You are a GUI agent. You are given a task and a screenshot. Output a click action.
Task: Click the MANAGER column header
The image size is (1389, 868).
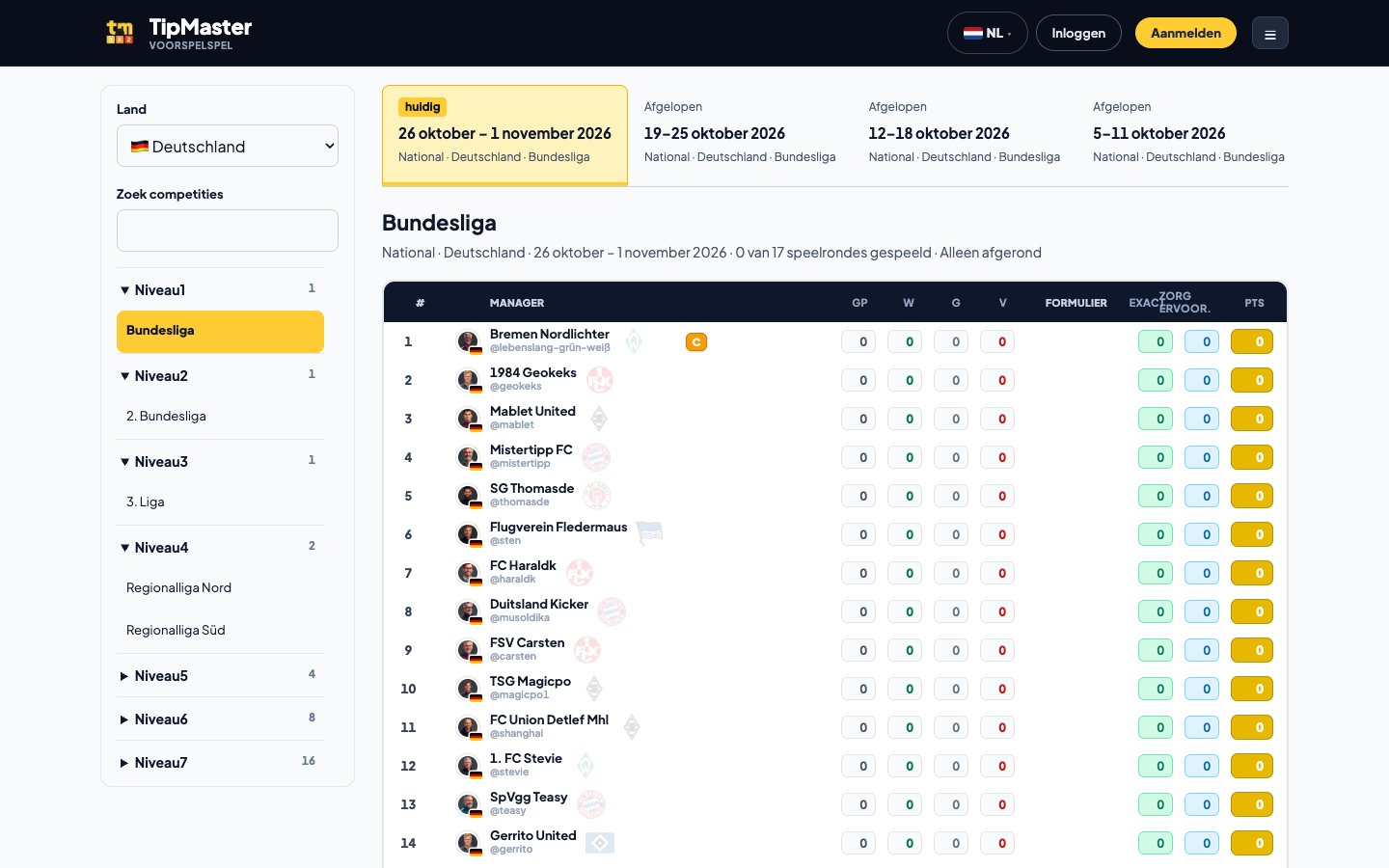(517, 303)
